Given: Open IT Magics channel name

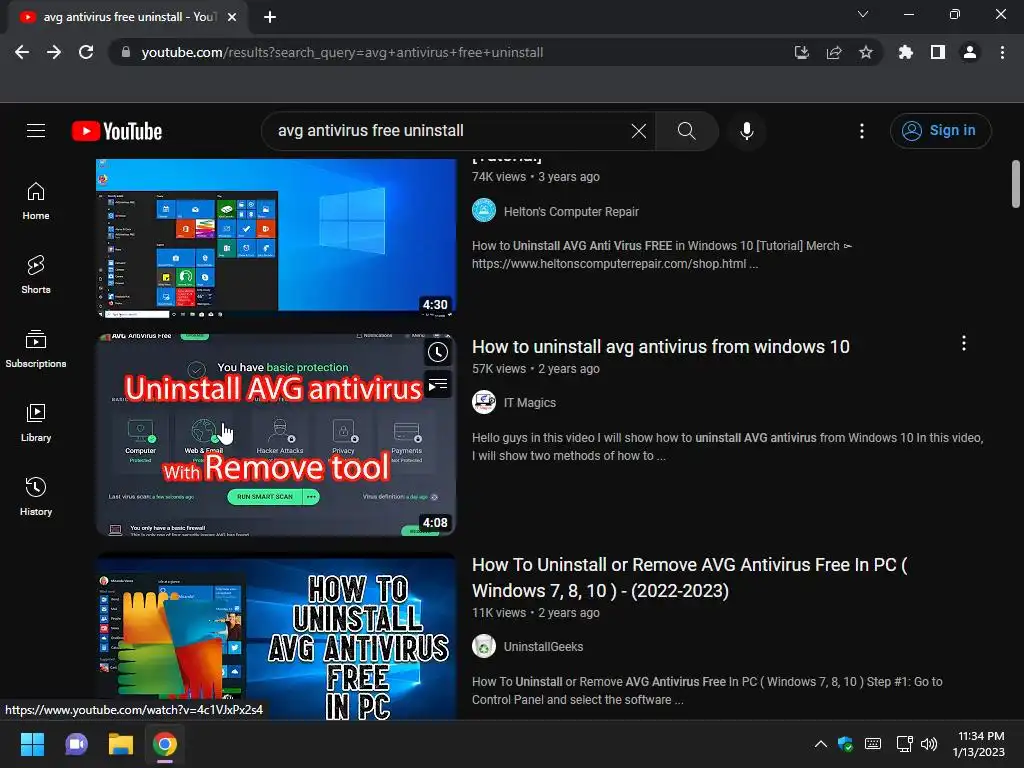Looking at the screenshot, I should (530, 403).
